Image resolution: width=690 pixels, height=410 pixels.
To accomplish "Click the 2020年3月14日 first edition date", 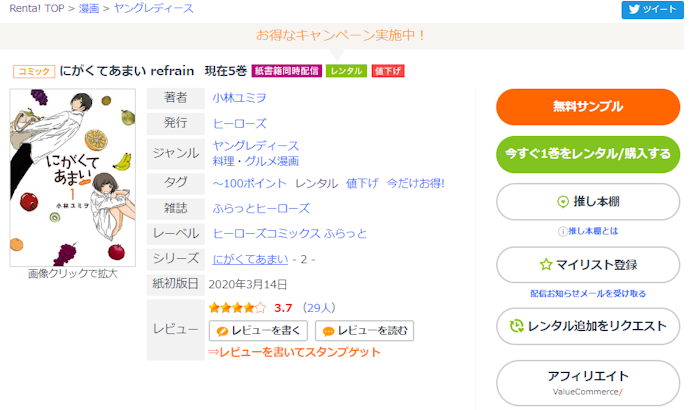I will (x=248, y=285).
